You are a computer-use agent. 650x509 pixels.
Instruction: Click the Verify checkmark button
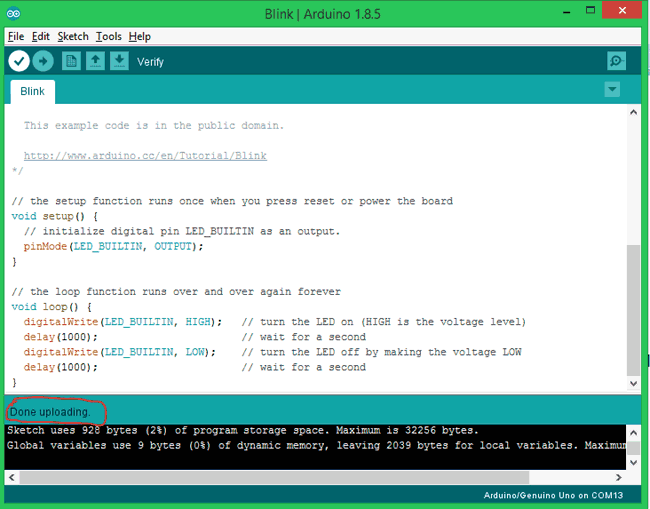coord(19,61)
